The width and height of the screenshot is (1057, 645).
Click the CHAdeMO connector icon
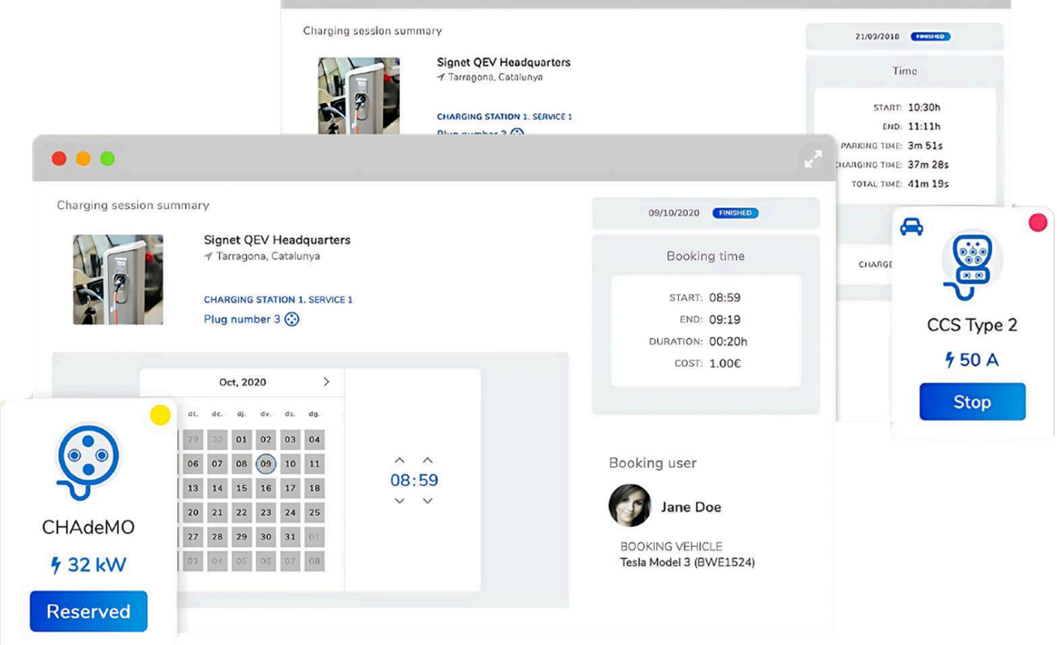tap(88, 461)
